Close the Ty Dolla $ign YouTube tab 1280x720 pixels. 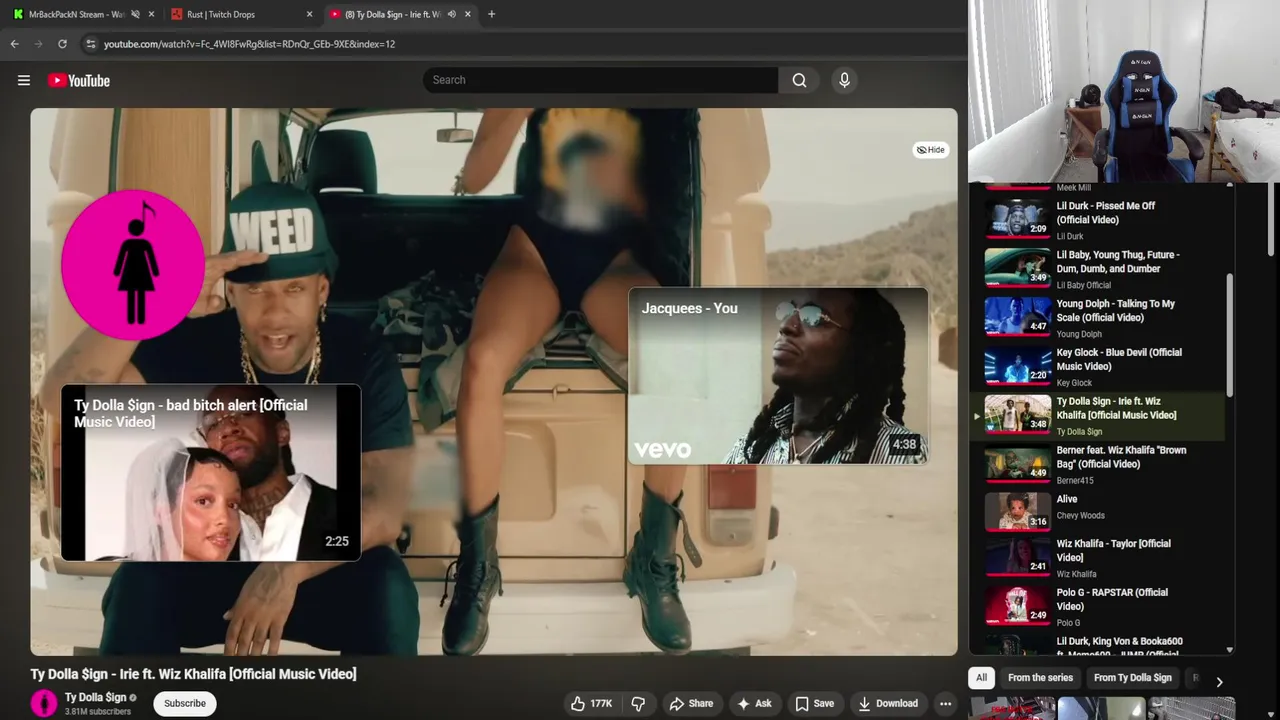click(467, 14)
